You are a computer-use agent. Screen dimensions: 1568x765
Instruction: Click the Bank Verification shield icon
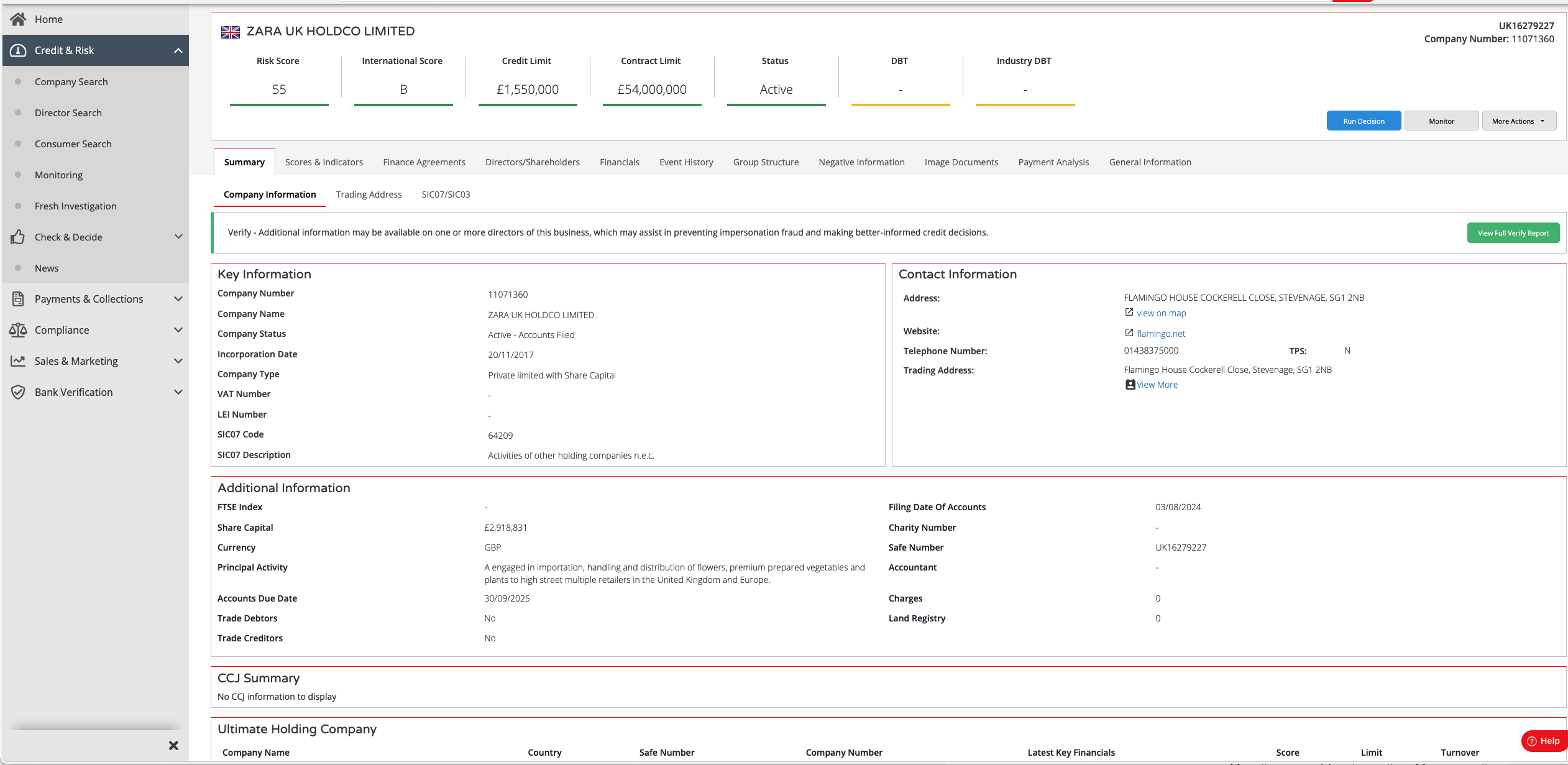(x=18, y=392)
